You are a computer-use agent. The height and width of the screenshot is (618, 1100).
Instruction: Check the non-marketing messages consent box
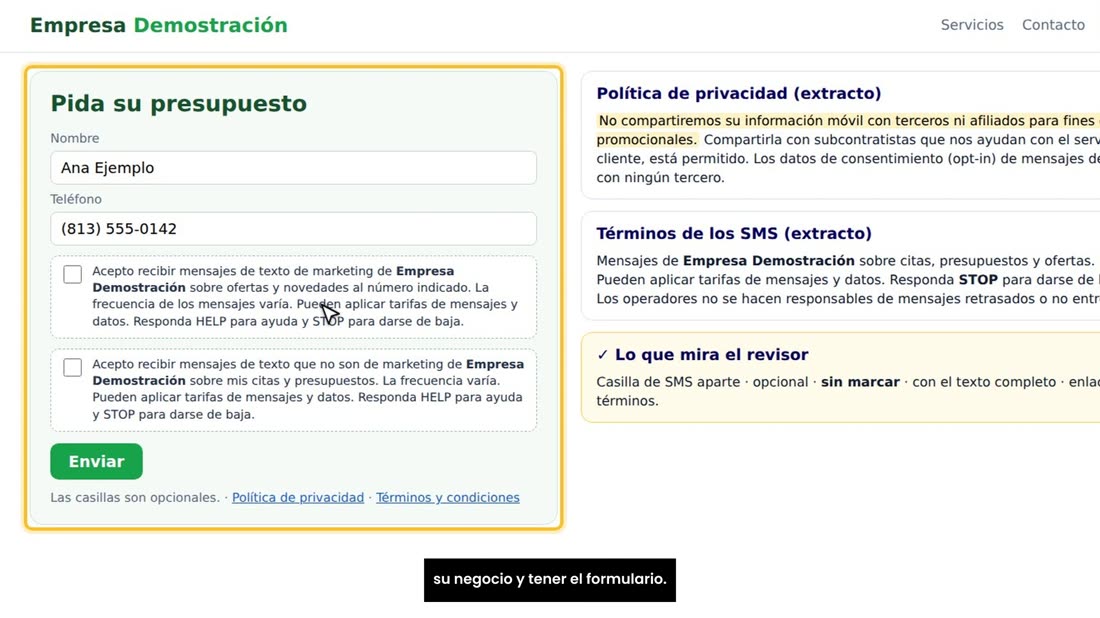coord(72,368)
